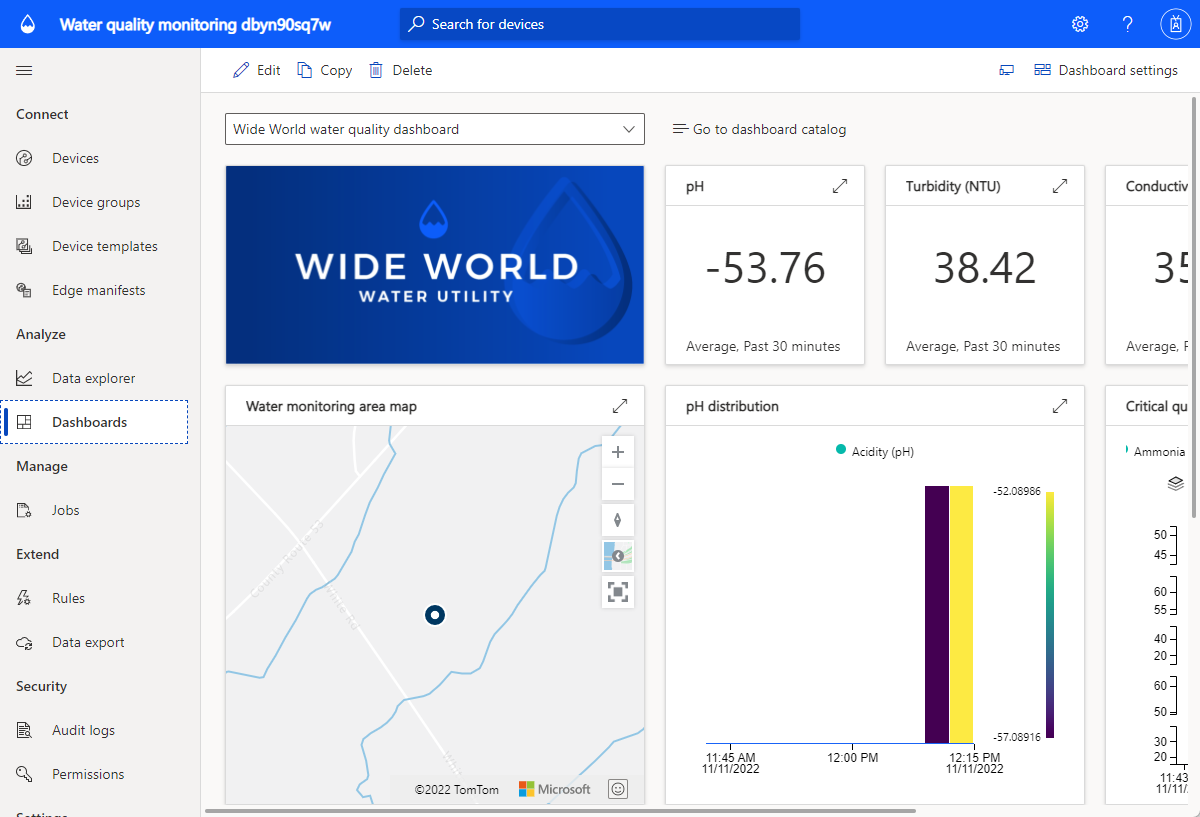Open the Wide World dashboard dropdown
The image size is (1200, 817).
tap(435, 129)
